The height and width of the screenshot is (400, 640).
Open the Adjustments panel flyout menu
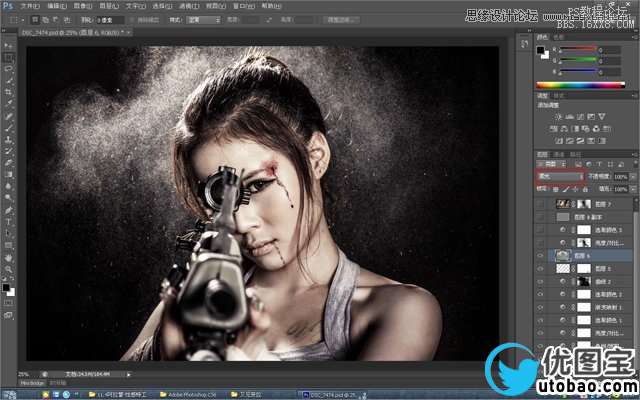pos(634,96)
